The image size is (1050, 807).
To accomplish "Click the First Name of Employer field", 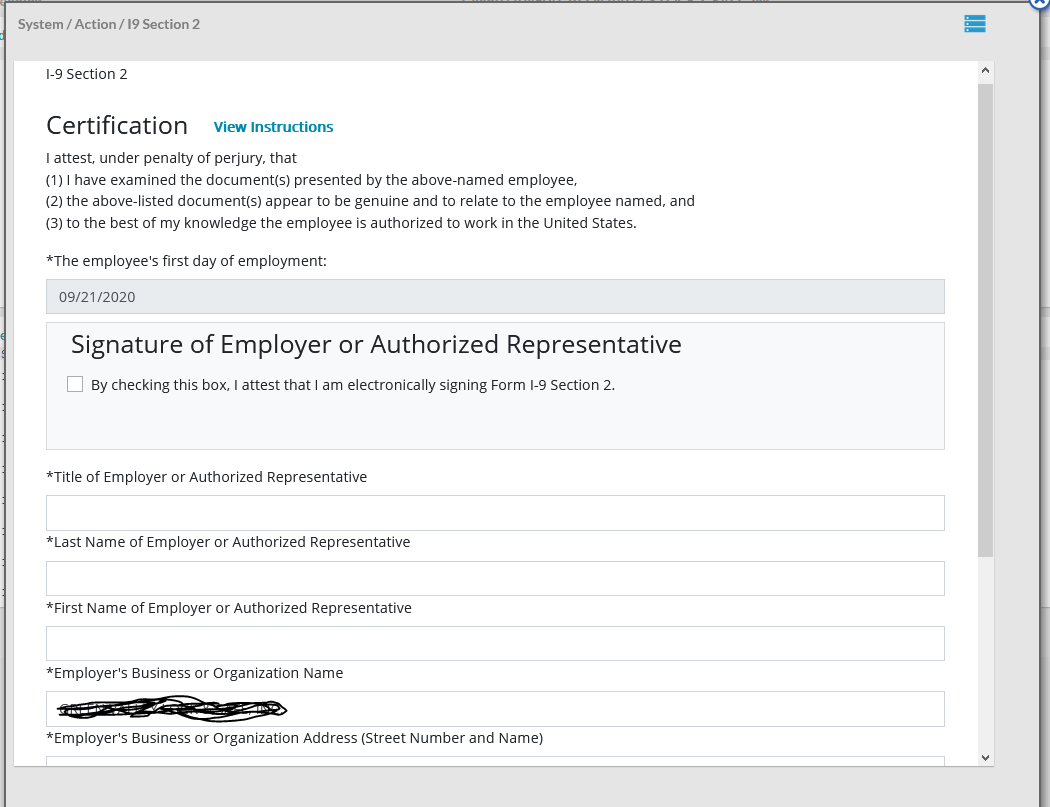I will 495,643.
